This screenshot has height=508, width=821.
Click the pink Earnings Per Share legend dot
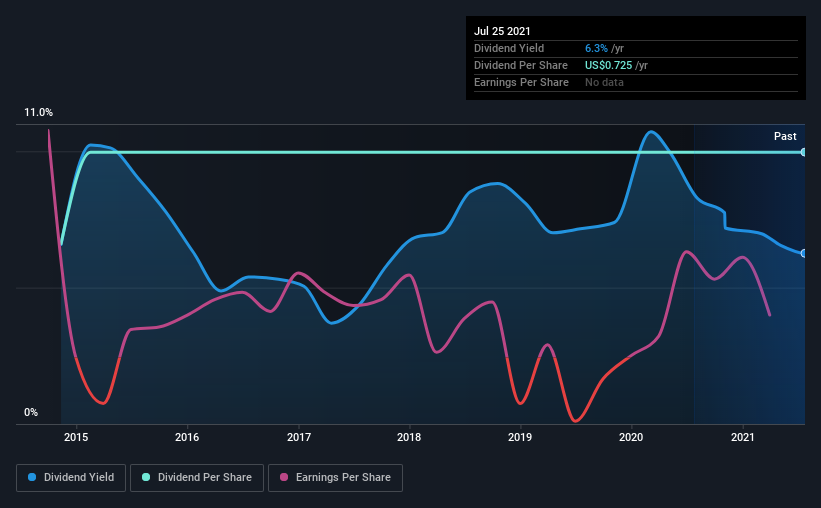click(x=284, y=477)
